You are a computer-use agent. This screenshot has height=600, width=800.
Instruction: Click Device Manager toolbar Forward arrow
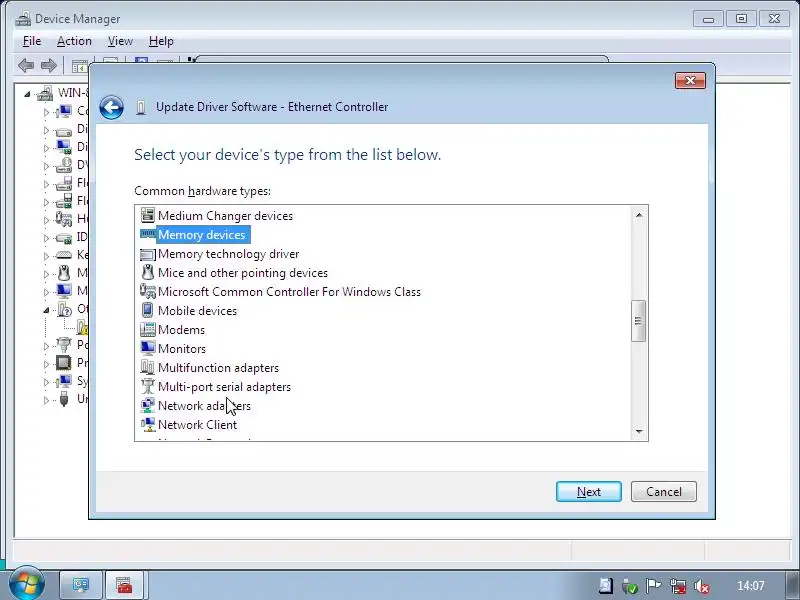[x=48, y=65]
